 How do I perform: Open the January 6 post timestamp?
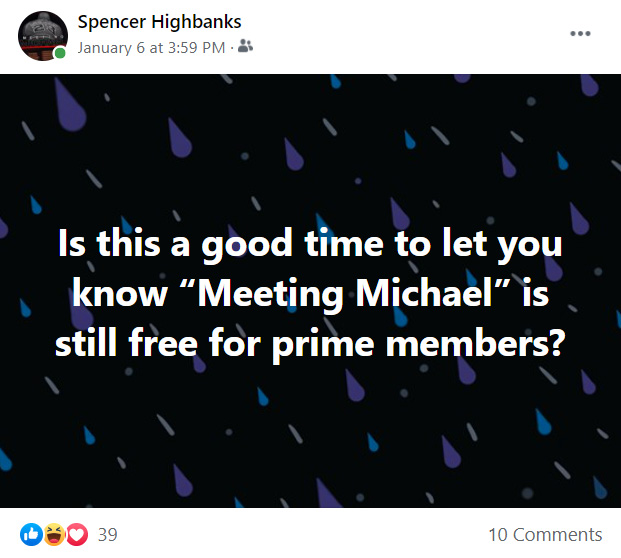pyautogui.click(x=151, y=48)
